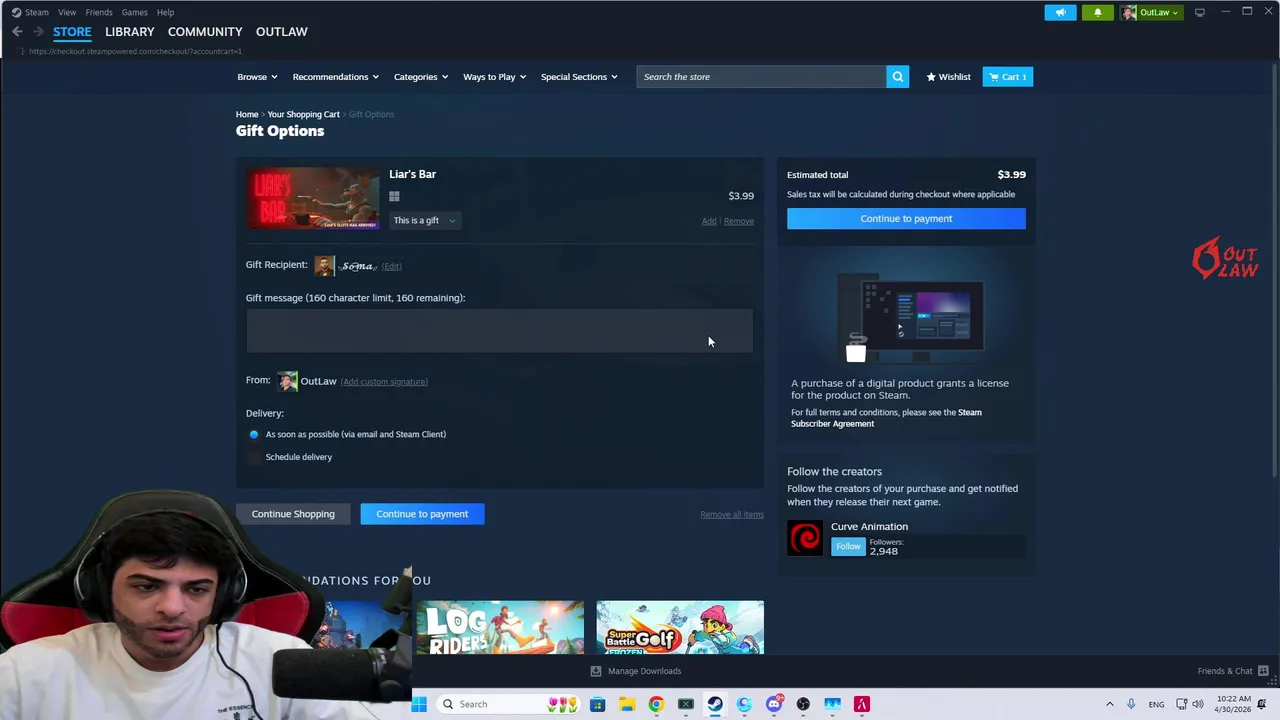
Task: Open the Cart 1 button
Action: coord(1007,77)
